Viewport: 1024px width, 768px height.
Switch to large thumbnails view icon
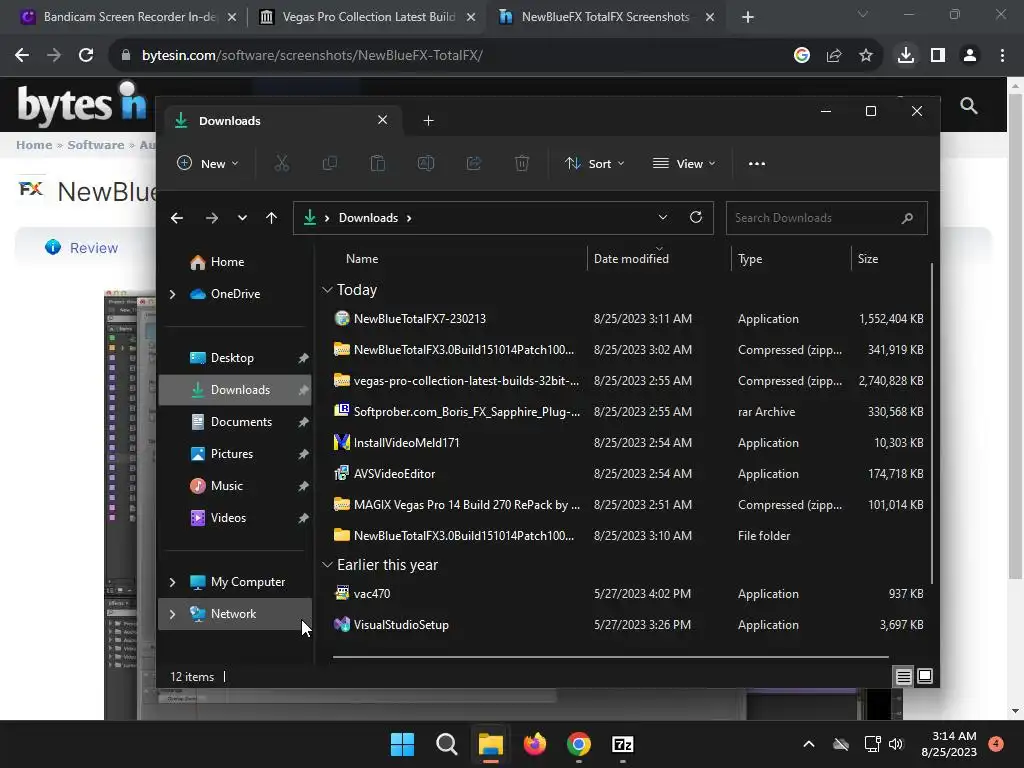point(925,677)
